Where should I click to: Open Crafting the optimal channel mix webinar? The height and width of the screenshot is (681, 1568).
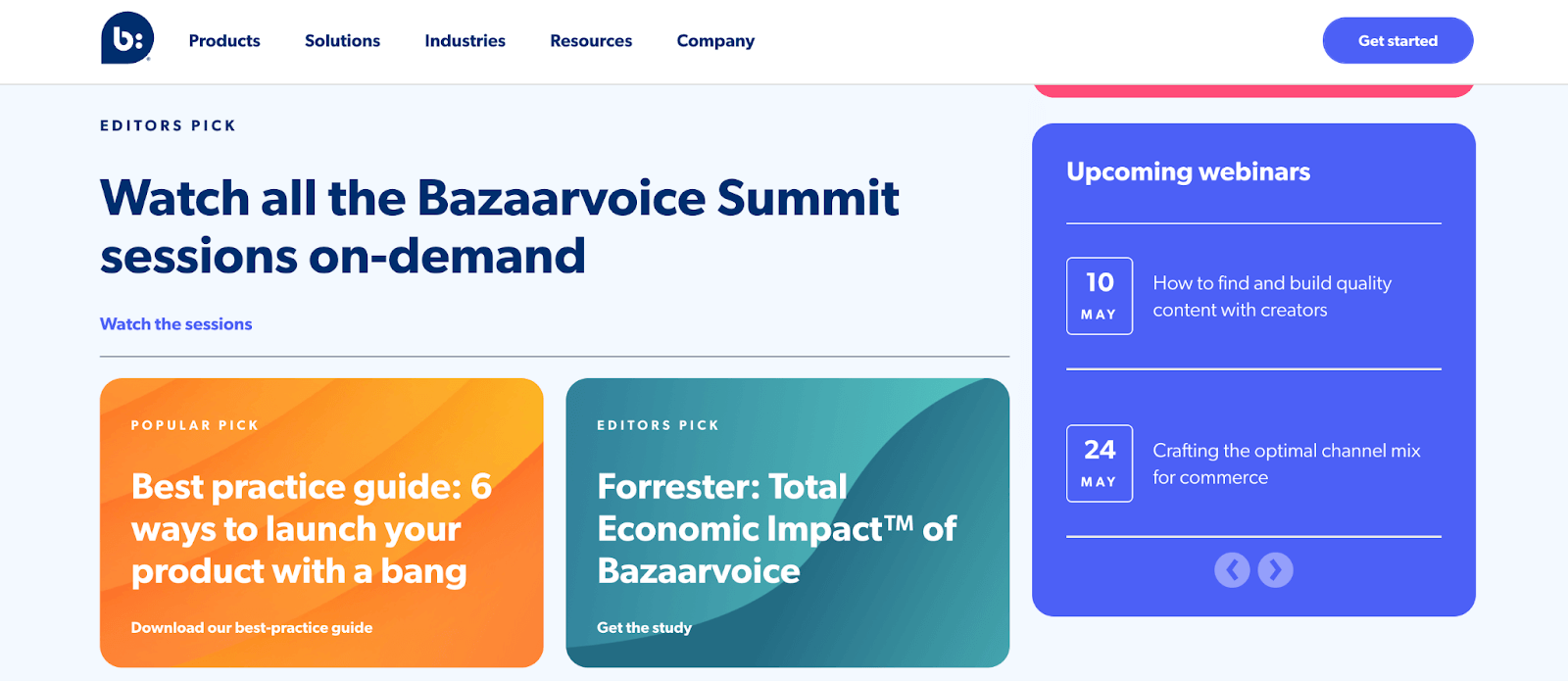click(x=1286, y=463)
